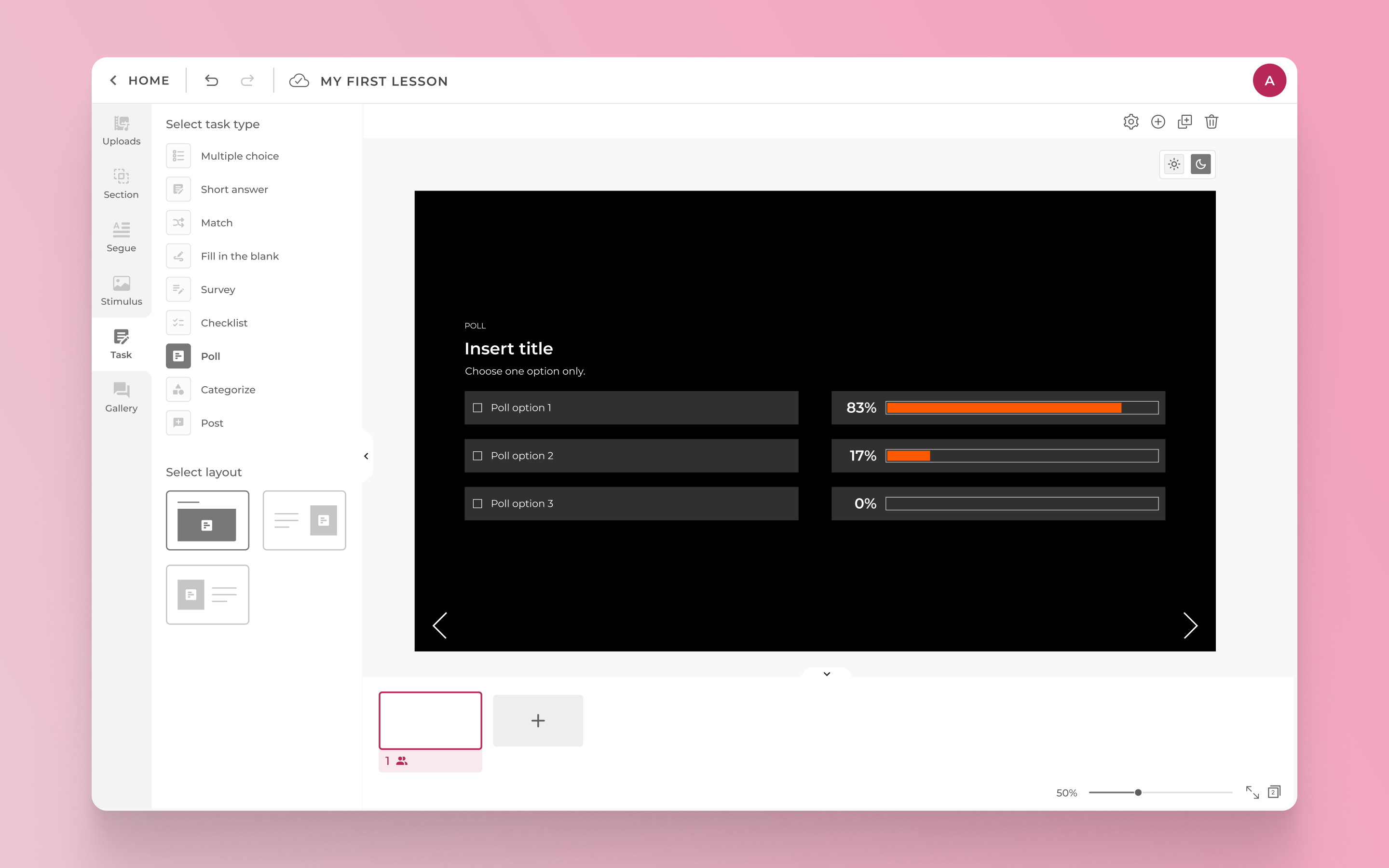Add a new slide thumbnail button
1389x868 pixels.
coord(538,720)
